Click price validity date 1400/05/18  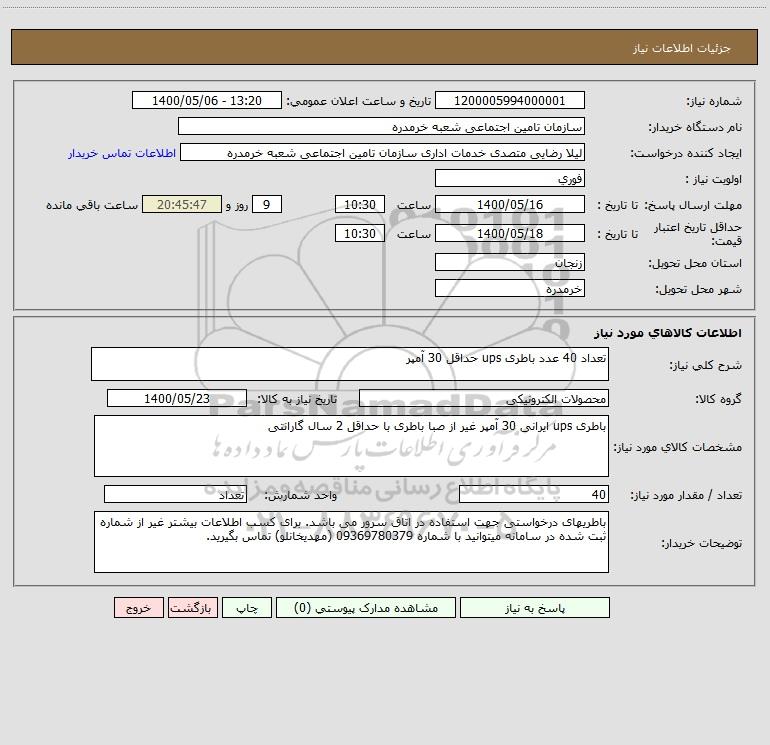pos(510,233)
